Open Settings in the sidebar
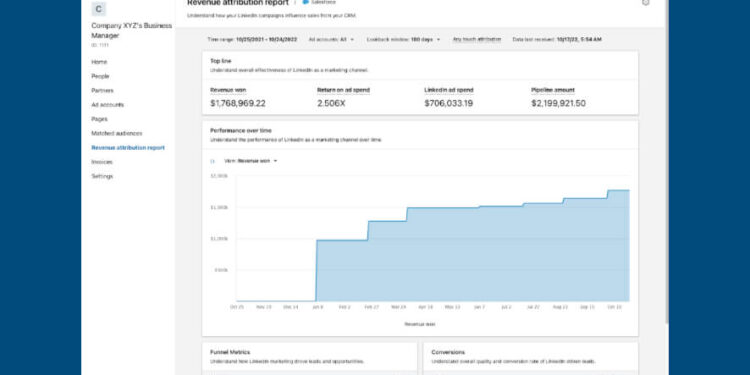 click(x=102, y=176)
